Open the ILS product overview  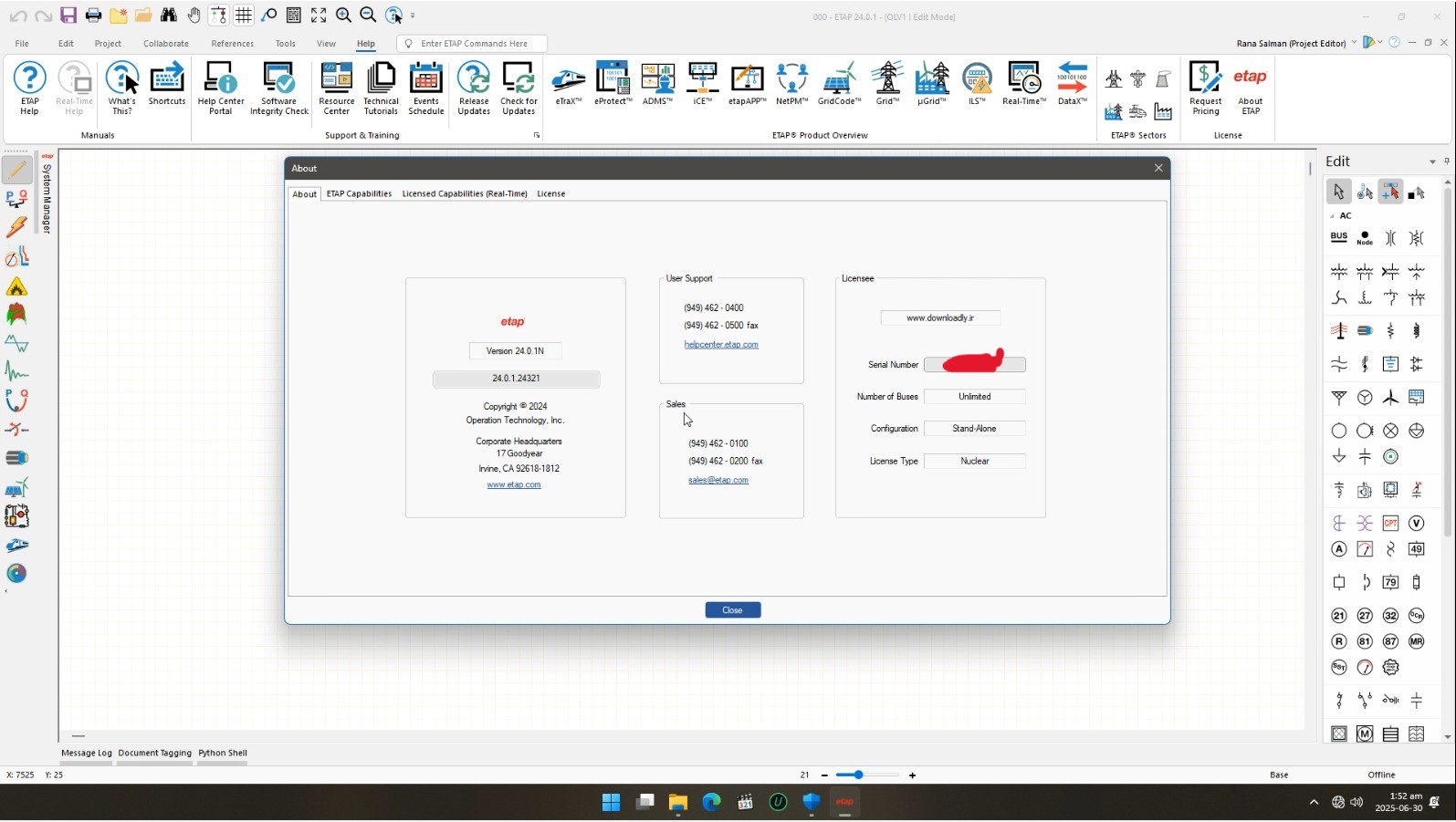coord(977,84)
